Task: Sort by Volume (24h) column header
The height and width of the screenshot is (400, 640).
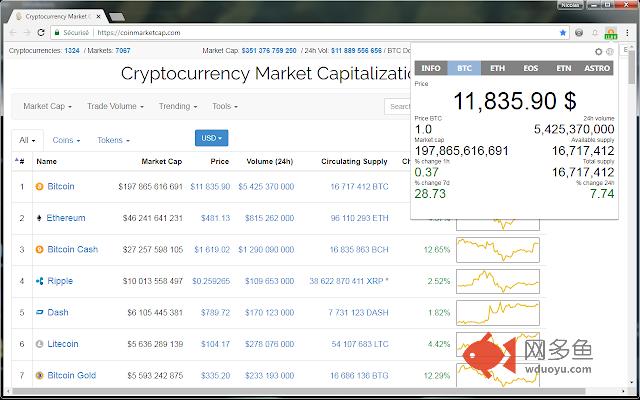Action: point(270,161)
